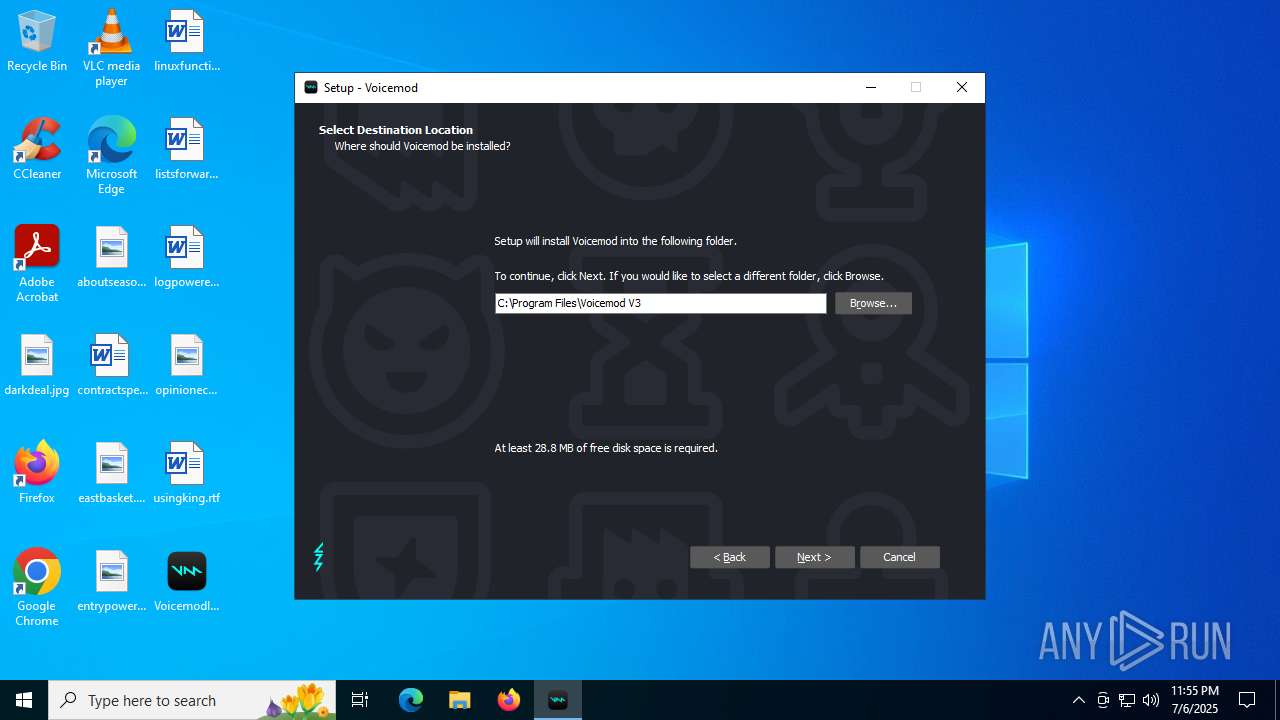The width and height of the screenshot is (1280, 720).
Task: Click the Next > button
Action: (x=814, y=557)
